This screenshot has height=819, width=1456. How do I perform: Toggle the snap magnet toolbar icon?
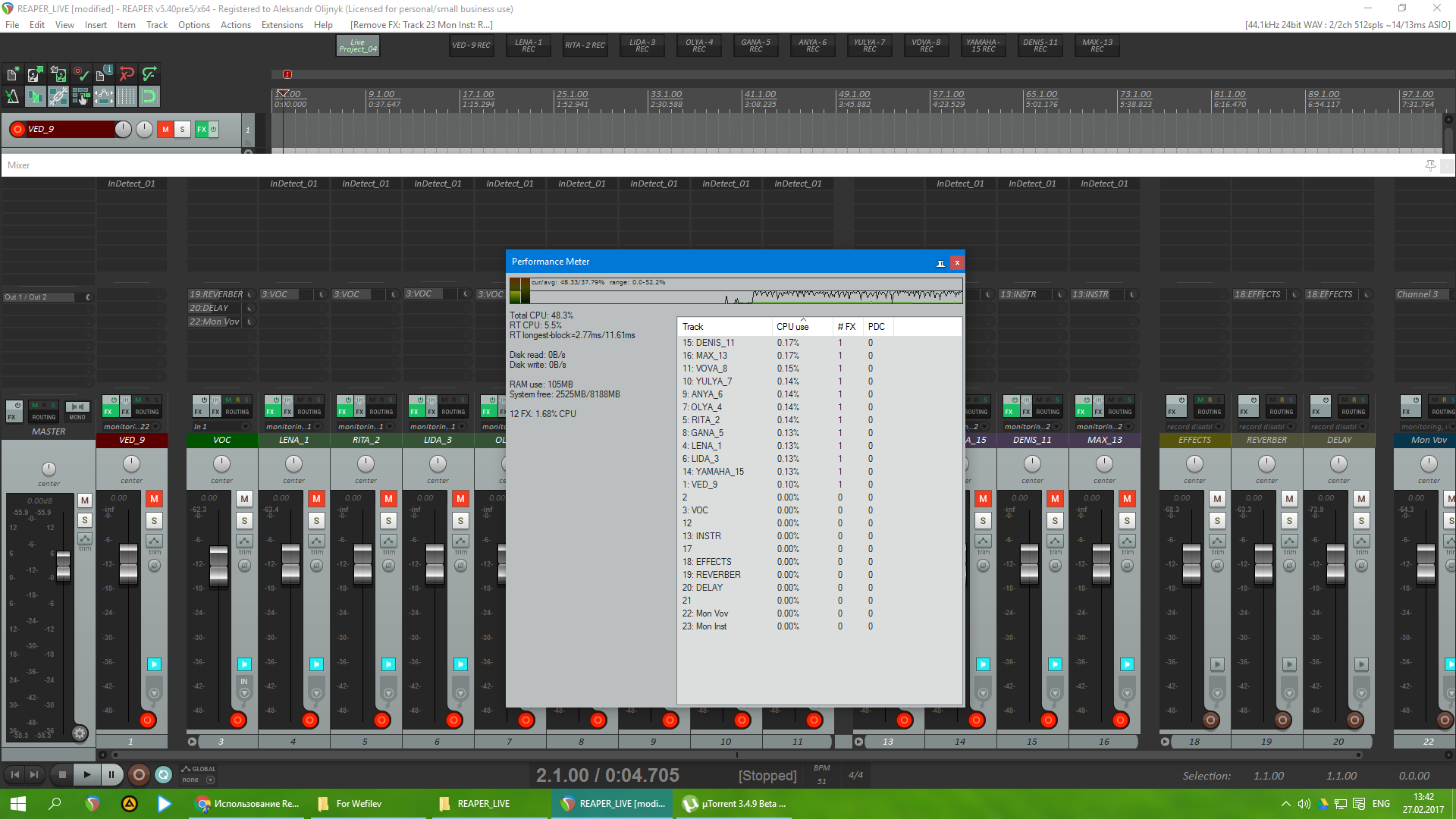coord(149,96)
